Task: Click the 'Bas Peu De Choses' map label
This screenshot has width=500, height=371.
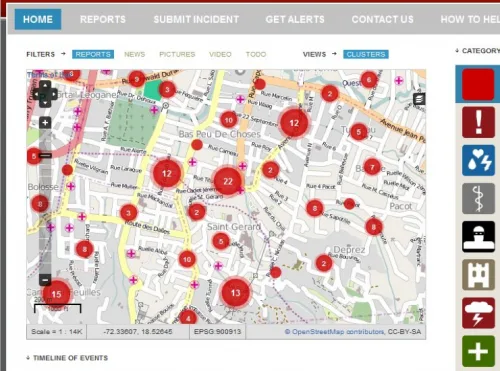Action: (220, 134)
